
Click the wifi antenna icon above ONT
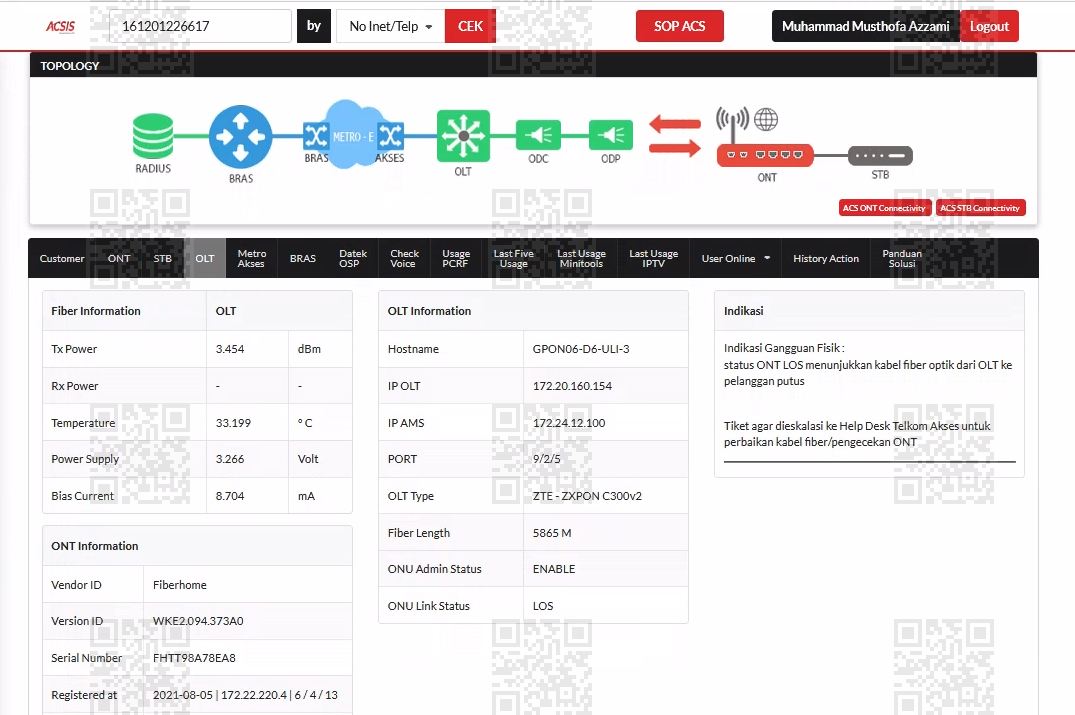[x=732, y=122]
